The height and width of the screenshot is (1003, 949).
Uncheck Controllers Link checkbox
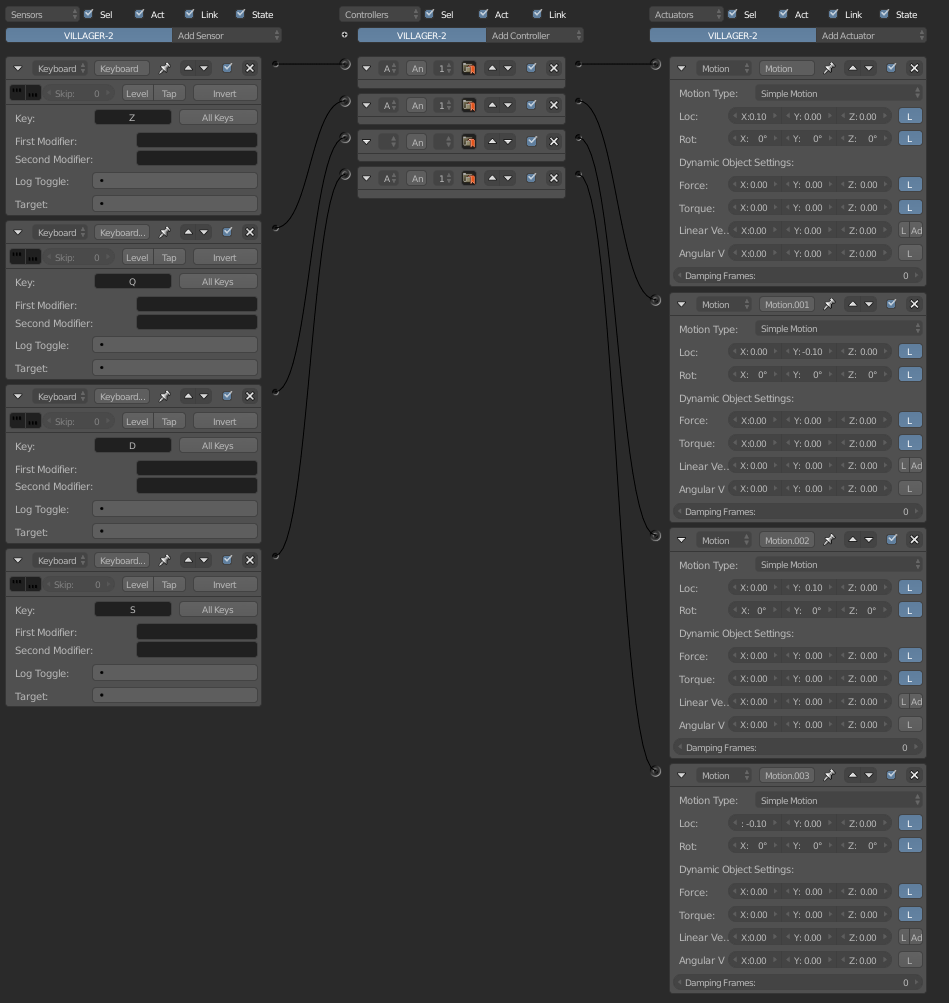click(537, 14)
